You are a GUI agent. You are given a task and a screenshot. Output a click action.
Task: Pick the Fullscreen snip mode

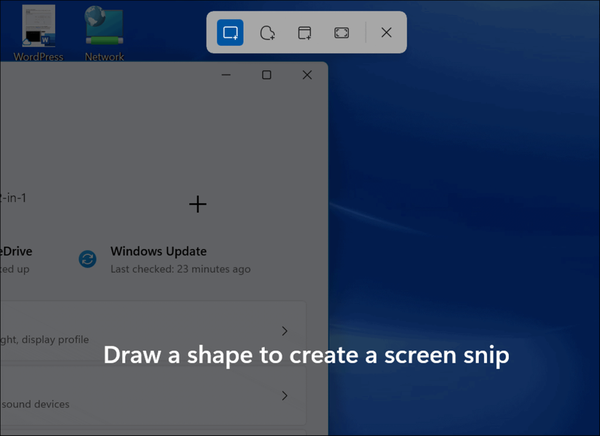coord(341,33)
